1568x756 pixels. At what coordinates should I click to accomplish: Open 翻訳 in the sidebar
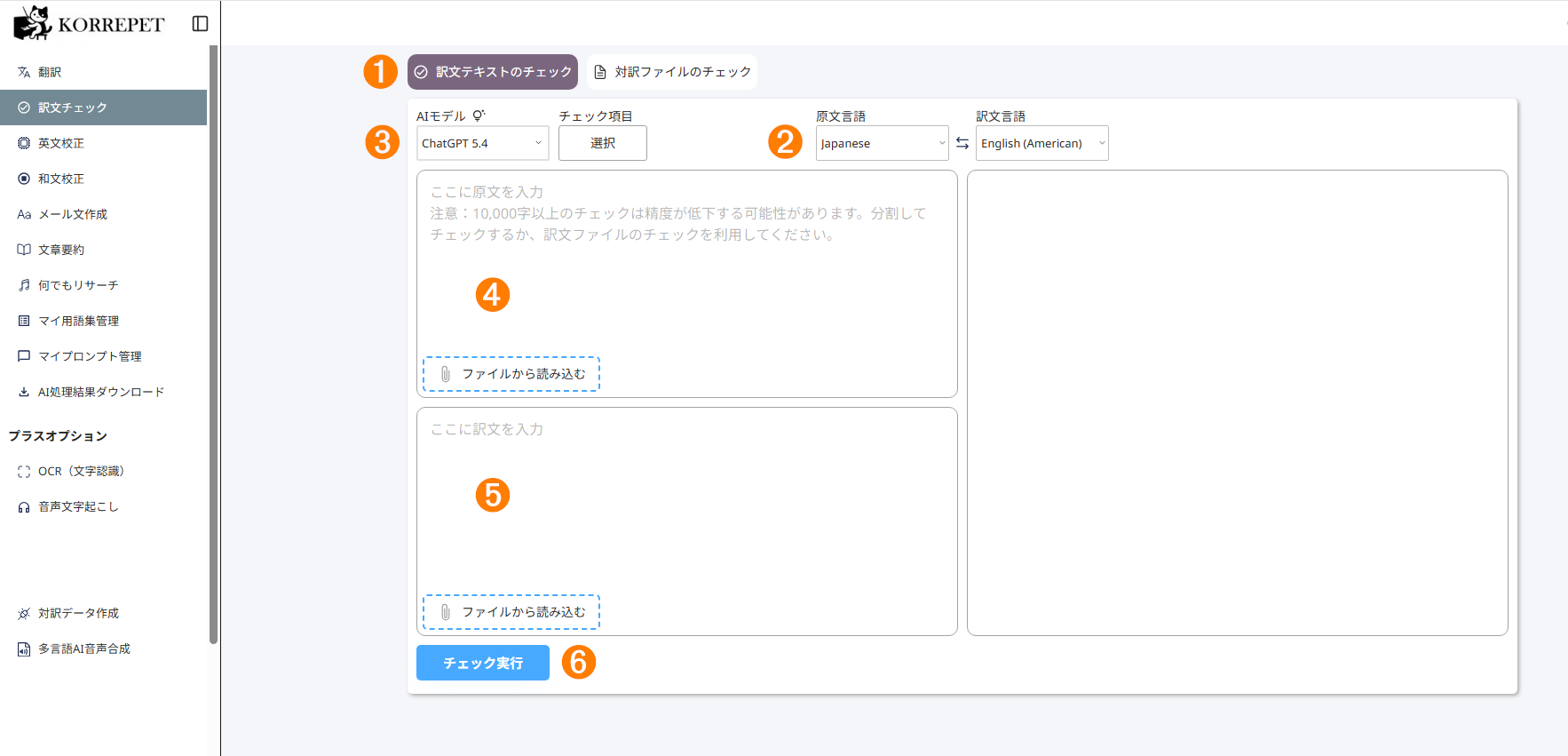point(103,72)
